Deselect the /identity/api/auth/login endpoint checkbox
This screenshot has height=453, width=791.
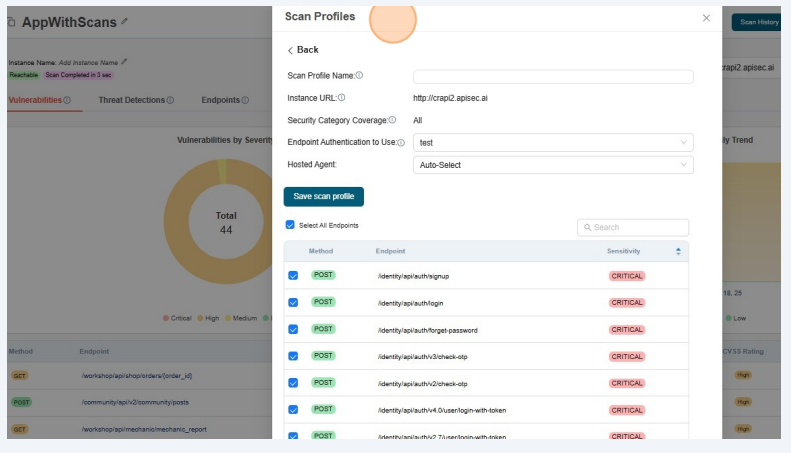tap(293, 302)
